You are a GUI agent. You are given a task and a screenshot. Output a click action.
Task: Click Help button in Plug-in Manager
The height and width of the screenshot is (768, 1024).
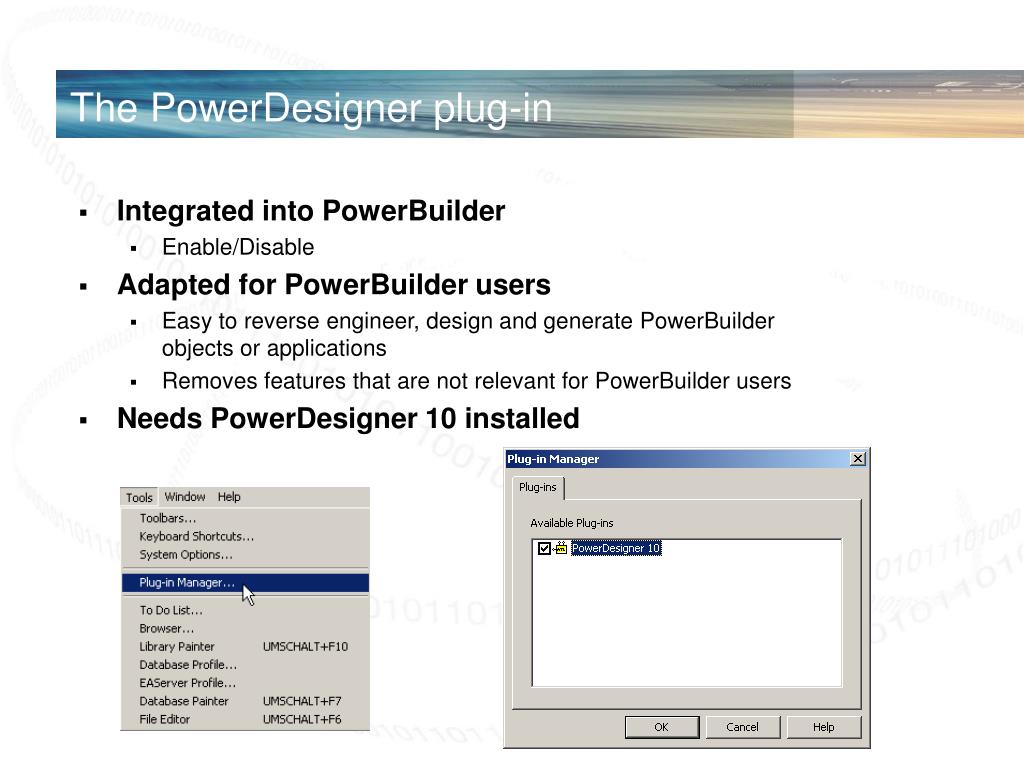click(x=824, y=727)
